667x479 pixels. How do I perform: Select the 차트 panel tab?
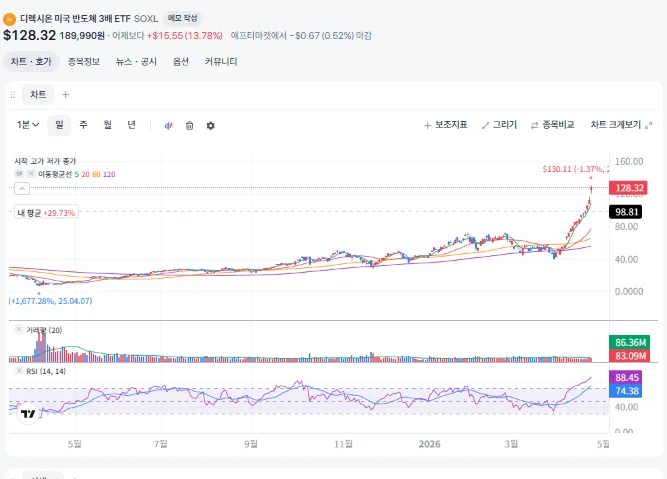[x=38, y=94]
